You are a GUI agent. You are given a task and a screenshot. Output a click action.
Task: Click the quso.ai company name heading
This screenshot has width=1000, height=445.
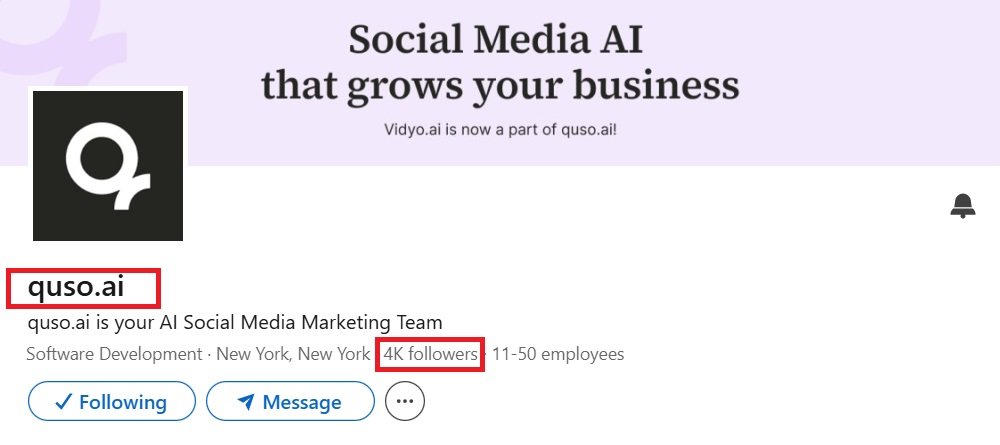pyautogui.click(x=75, y=287)
